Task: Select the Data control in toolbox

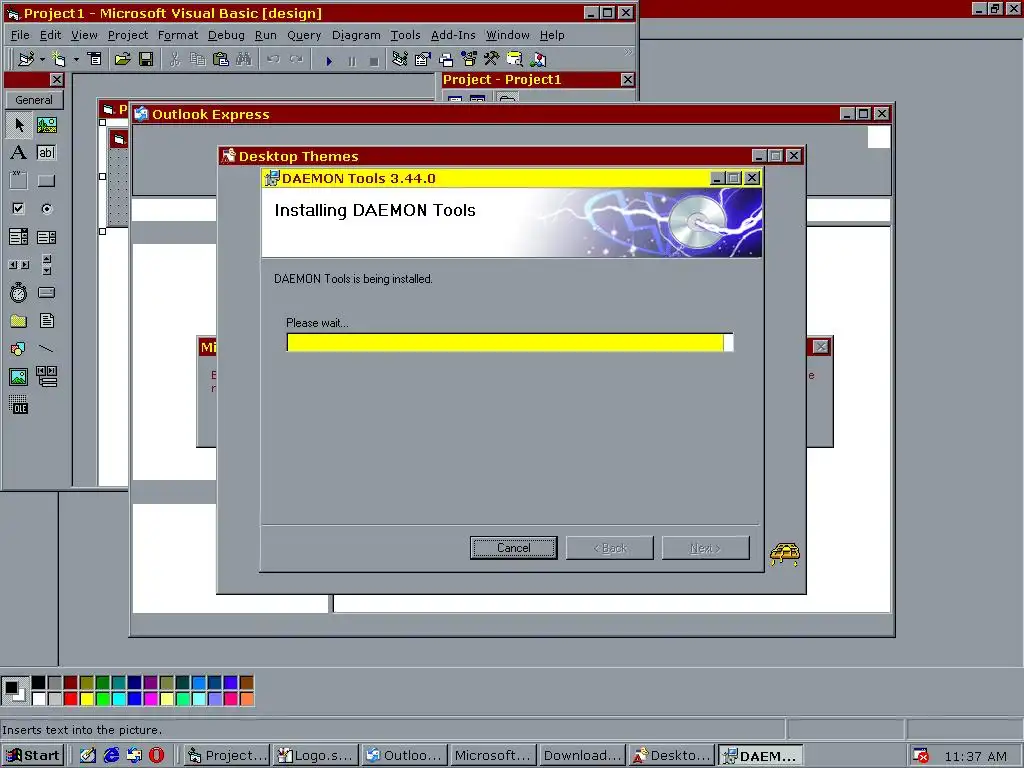Action: (46, 376)
